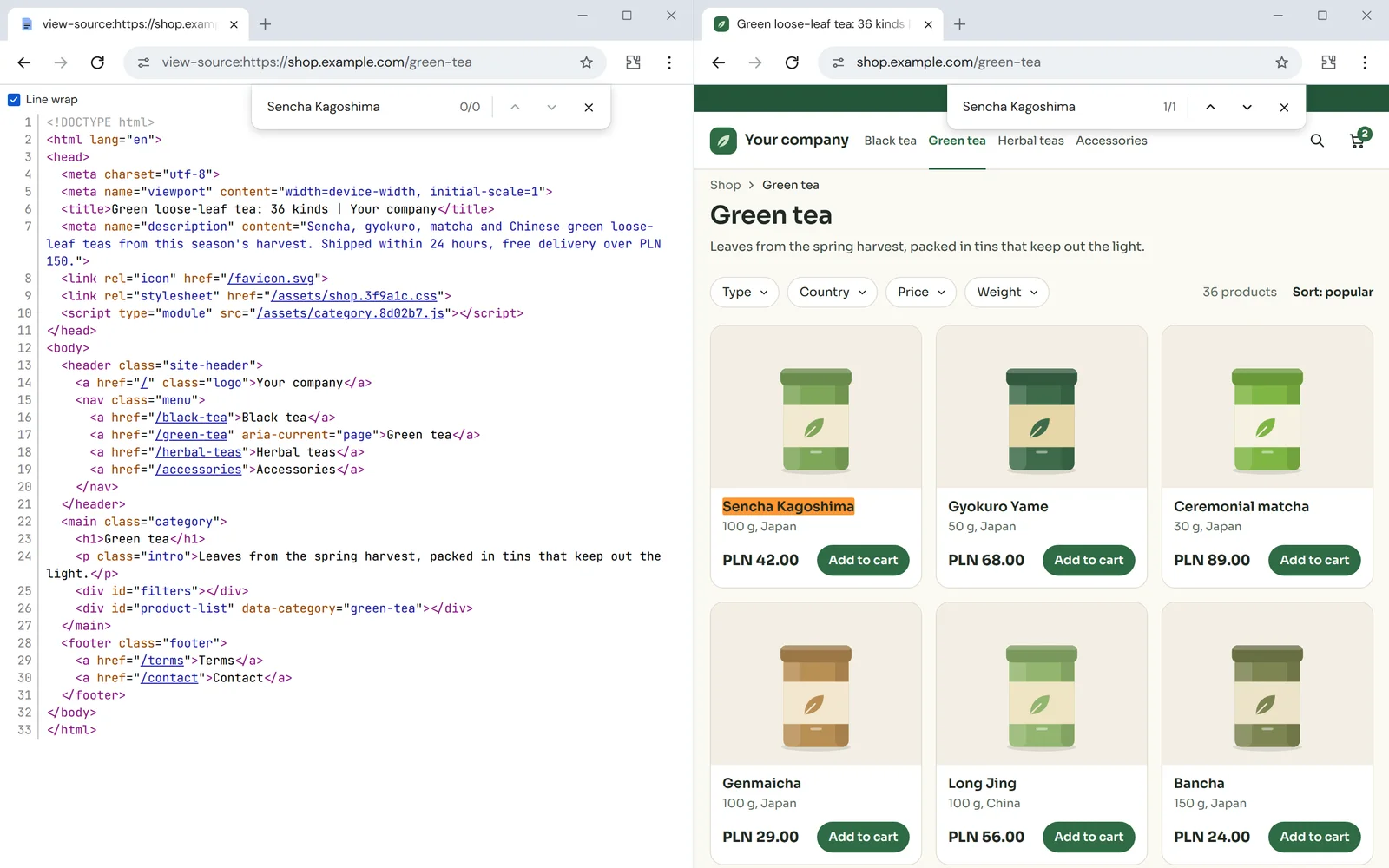Bookmark the green-tea shop page

(x=1281, y=62)
